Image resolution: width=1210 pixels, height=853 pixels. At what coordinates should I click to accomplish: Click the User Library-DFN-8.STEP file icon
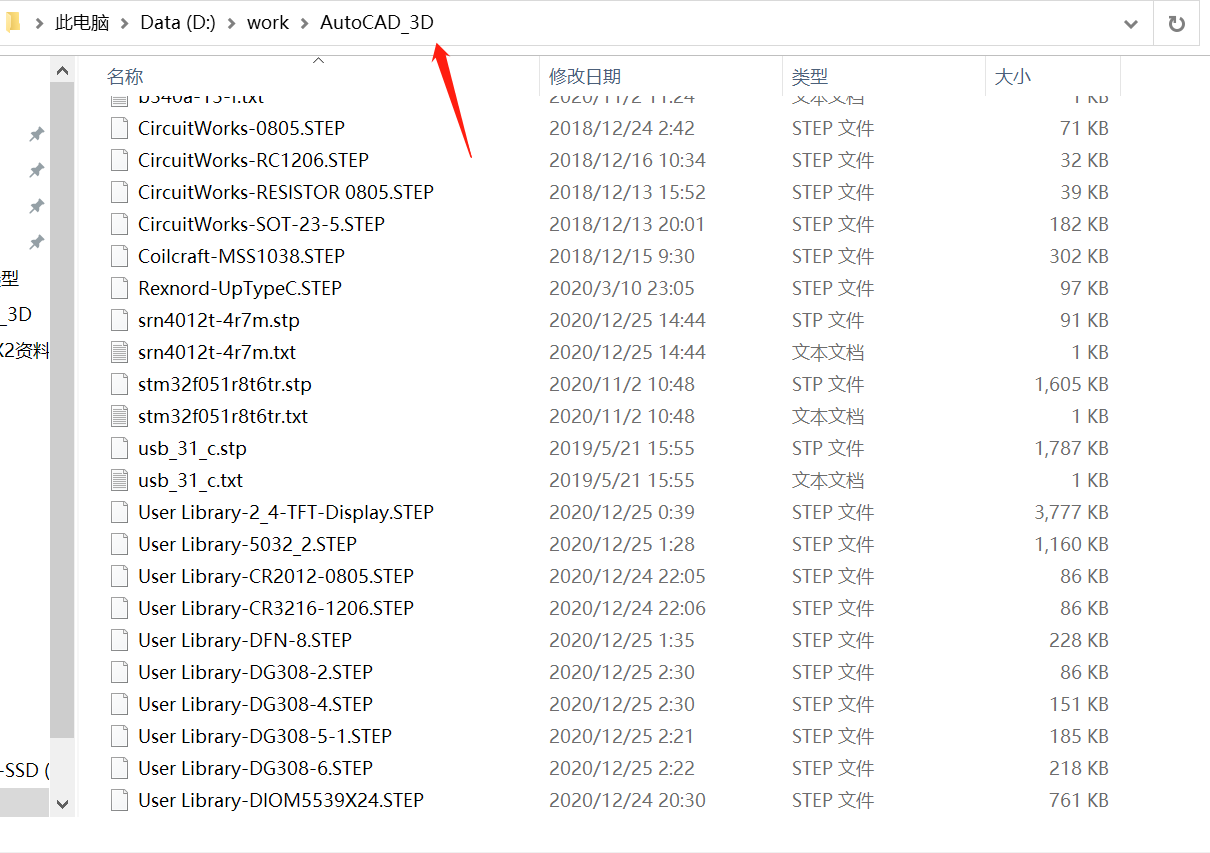120,640
